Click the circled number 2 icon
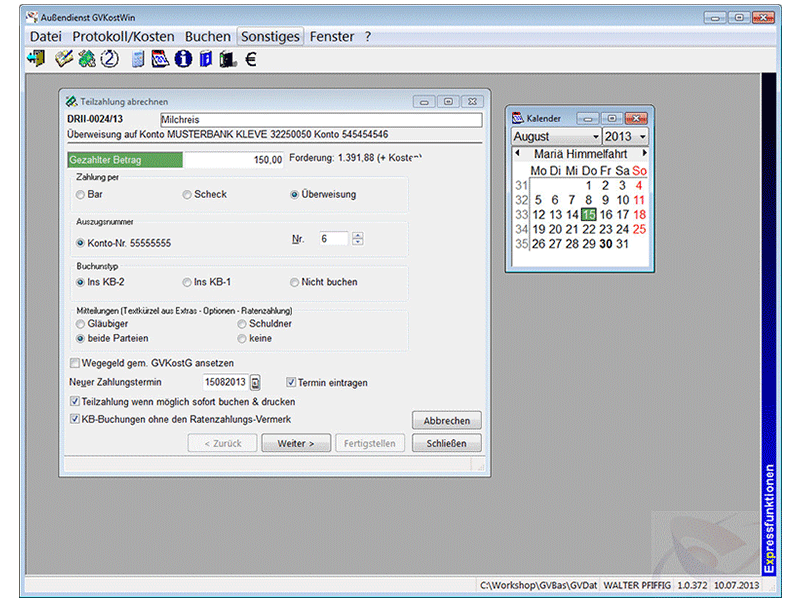 tap(109, 59)
